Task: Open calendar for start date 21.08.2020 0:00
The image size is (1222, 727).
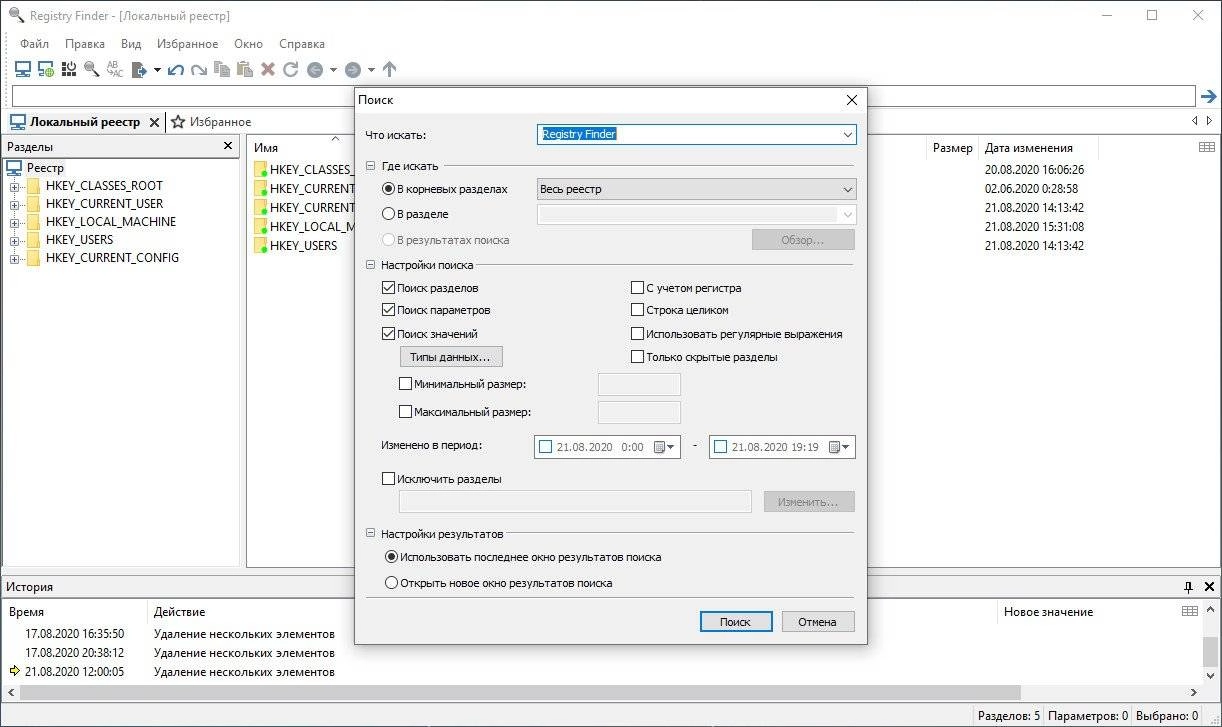Action: tap(665, 447)
